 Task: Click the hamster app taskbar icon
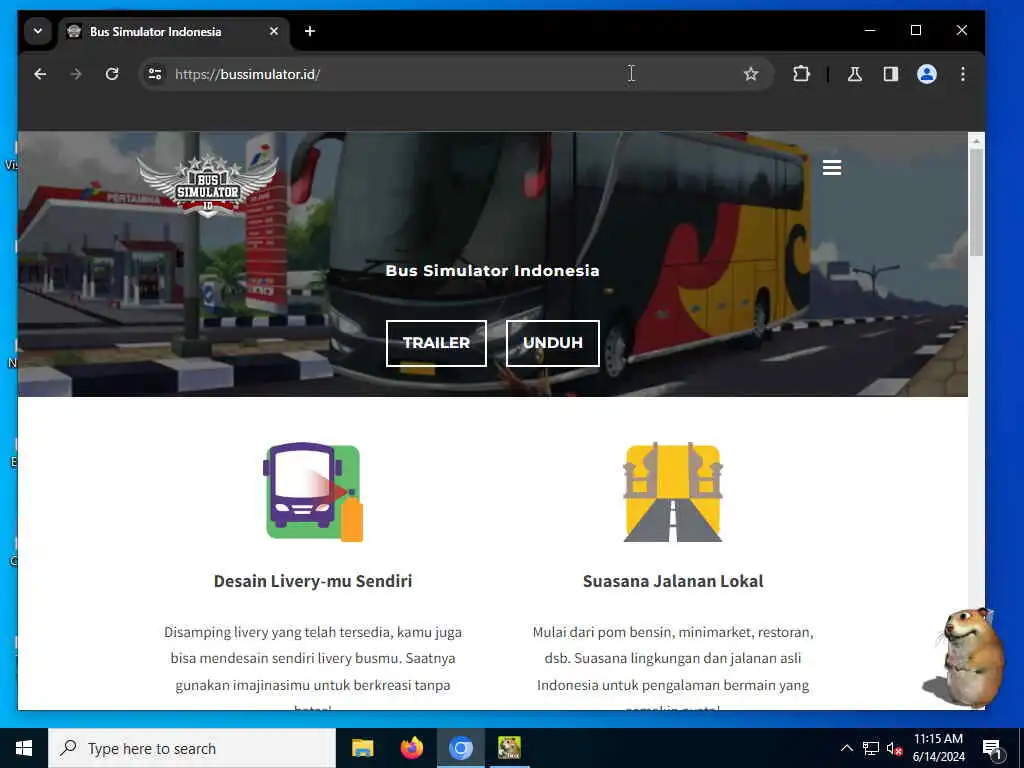509,748
